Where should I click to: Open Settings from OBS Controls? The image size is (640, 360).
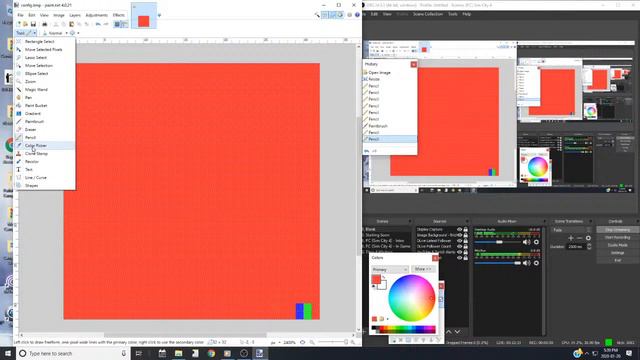[618, 253]
